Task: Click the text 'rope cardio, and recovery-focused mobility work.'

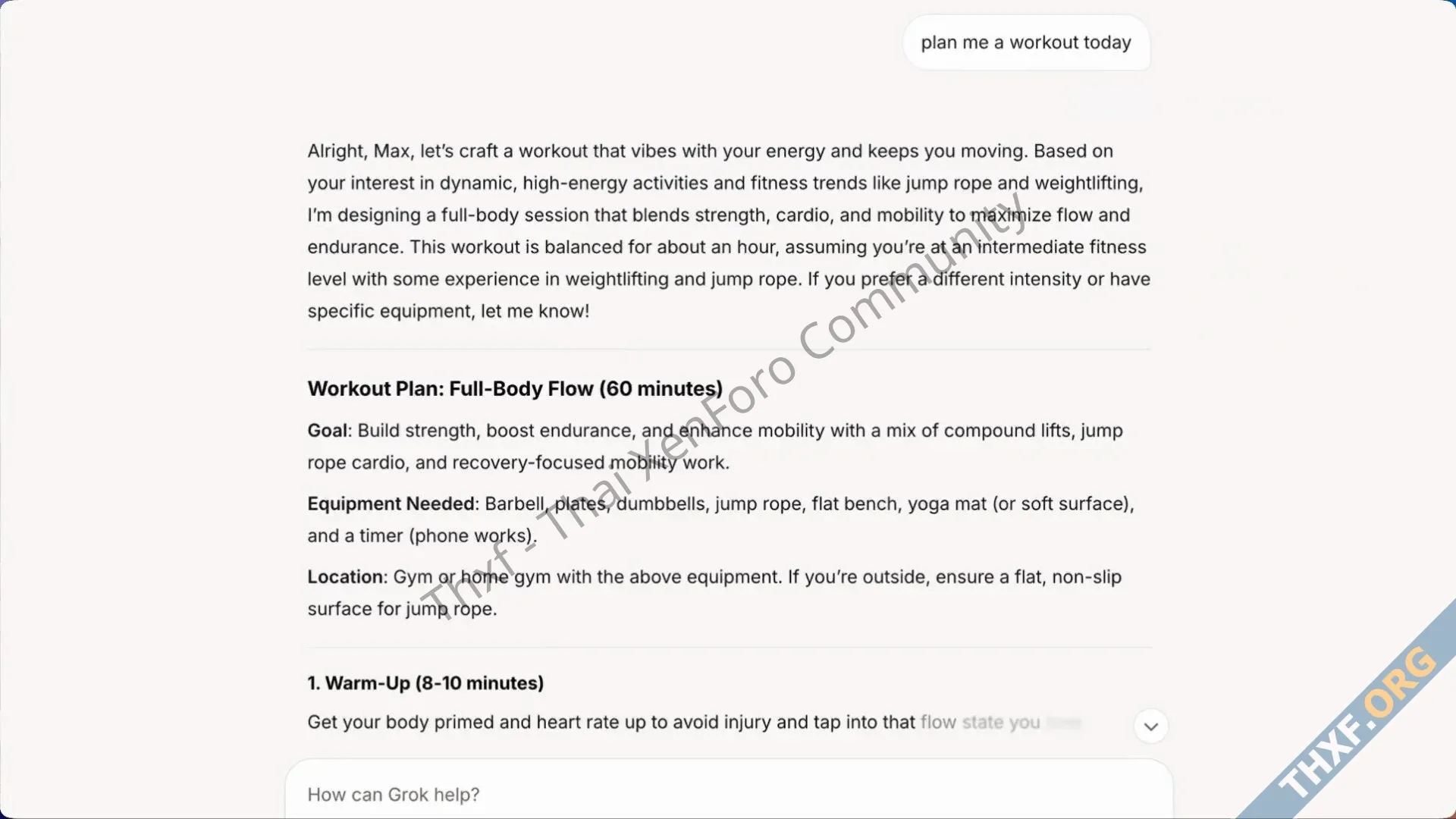Action: 518,462
